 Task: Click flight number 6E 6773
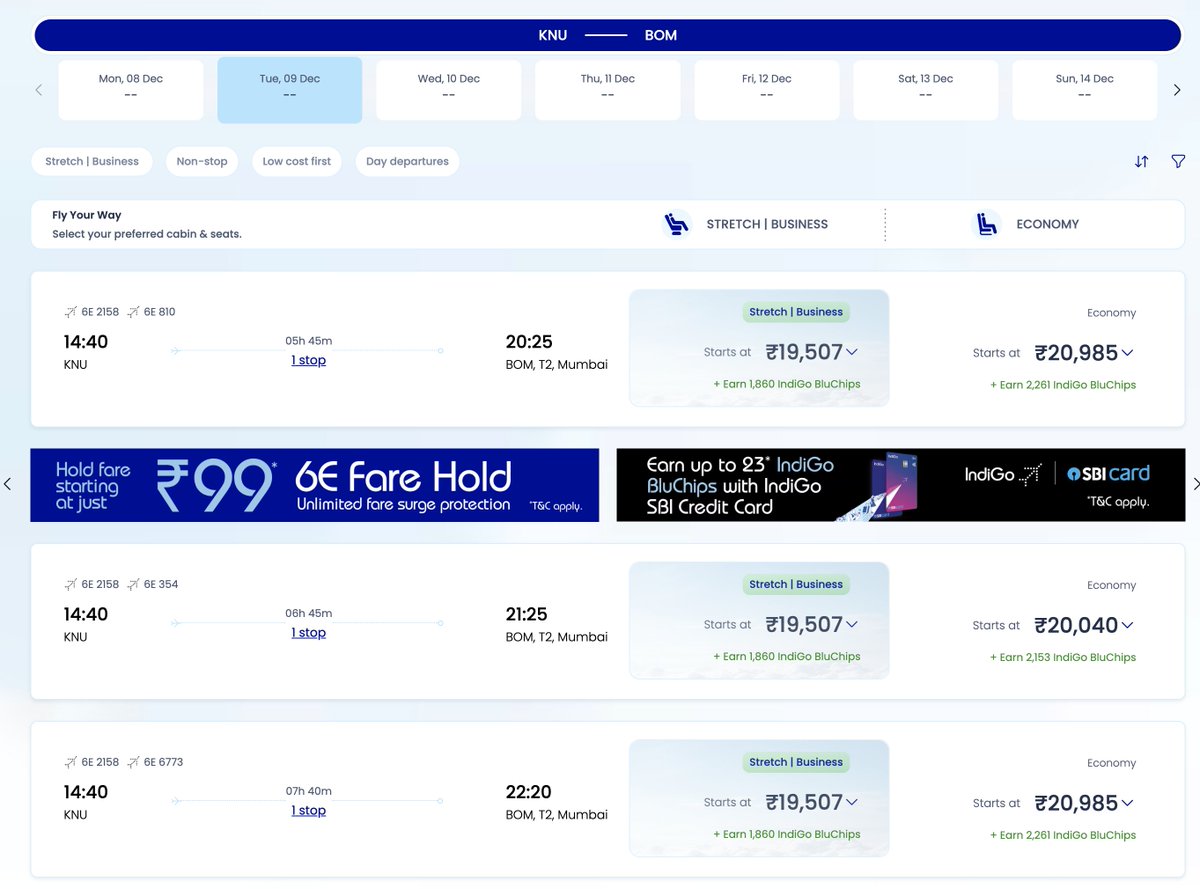[163, 762]
